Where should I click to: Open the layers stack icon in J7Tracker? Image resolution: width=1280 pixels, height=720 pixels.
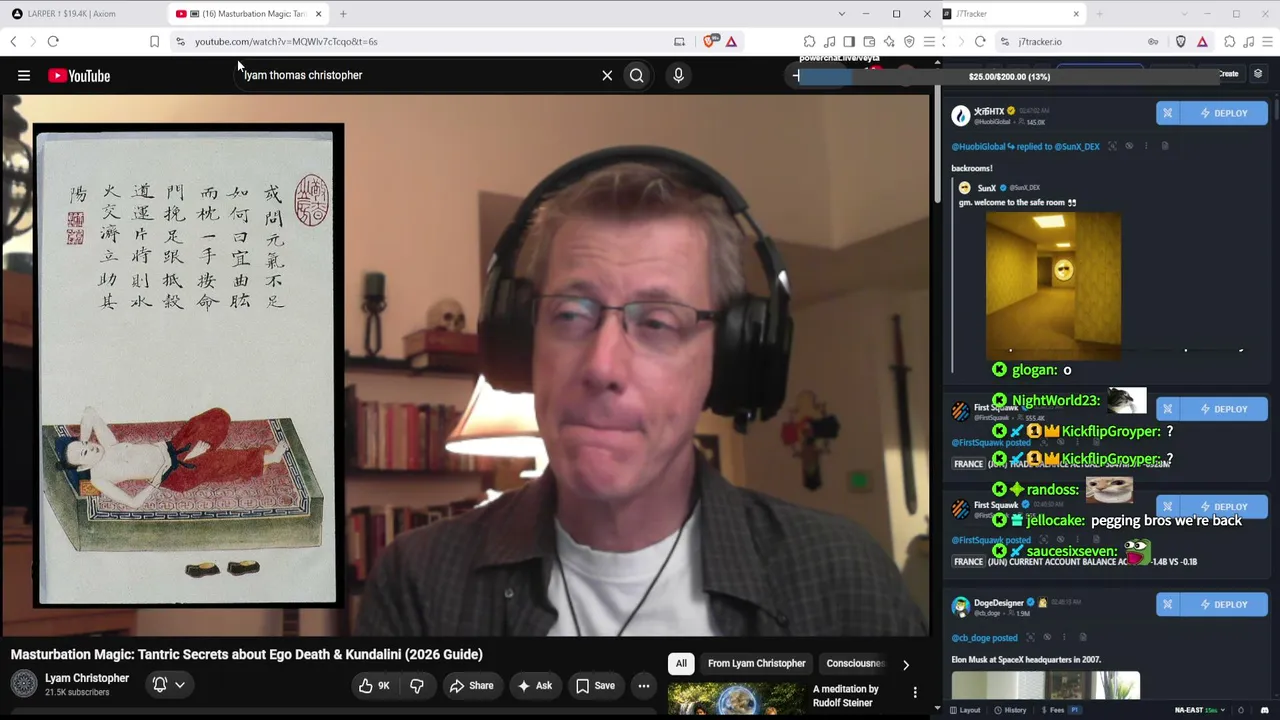pos(1258,74)
